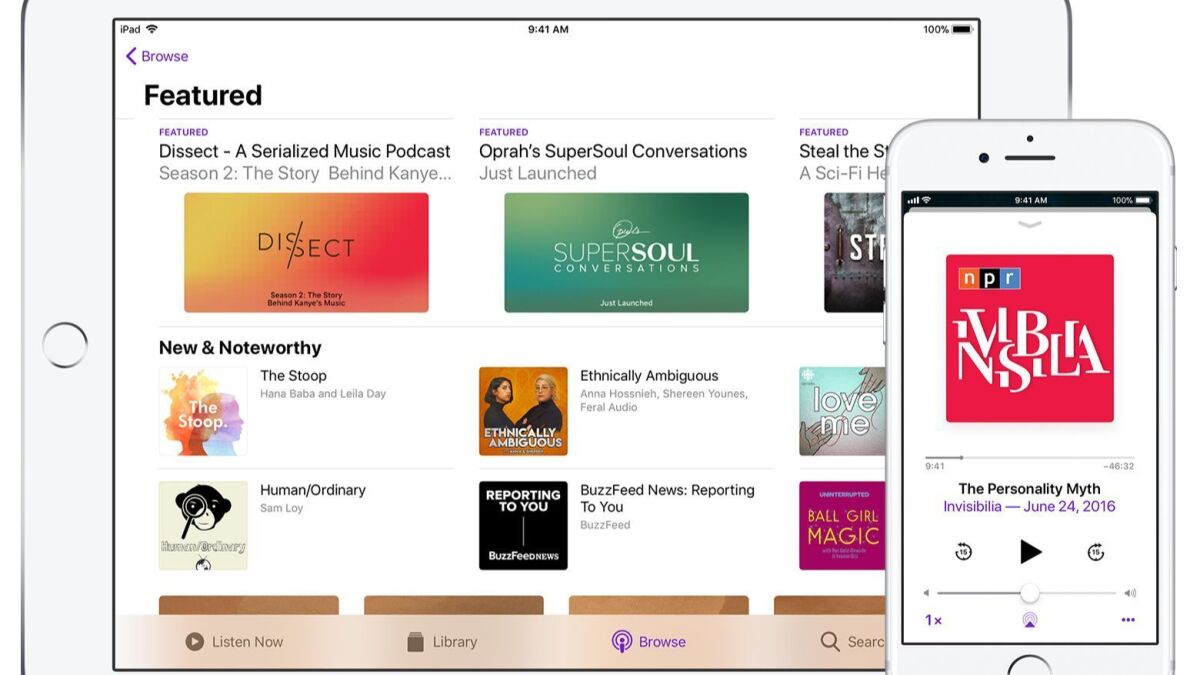Skip back 15 seconds on iPhone
Viewport: 1200px width, 675px height.
click(964, 551)
